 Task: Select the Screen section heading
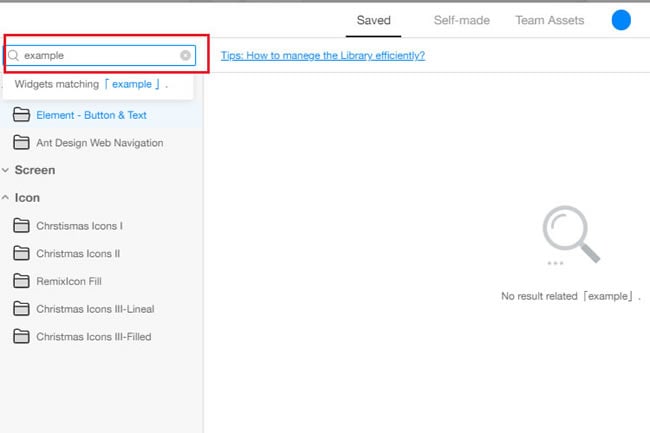(x=35, y=170)
